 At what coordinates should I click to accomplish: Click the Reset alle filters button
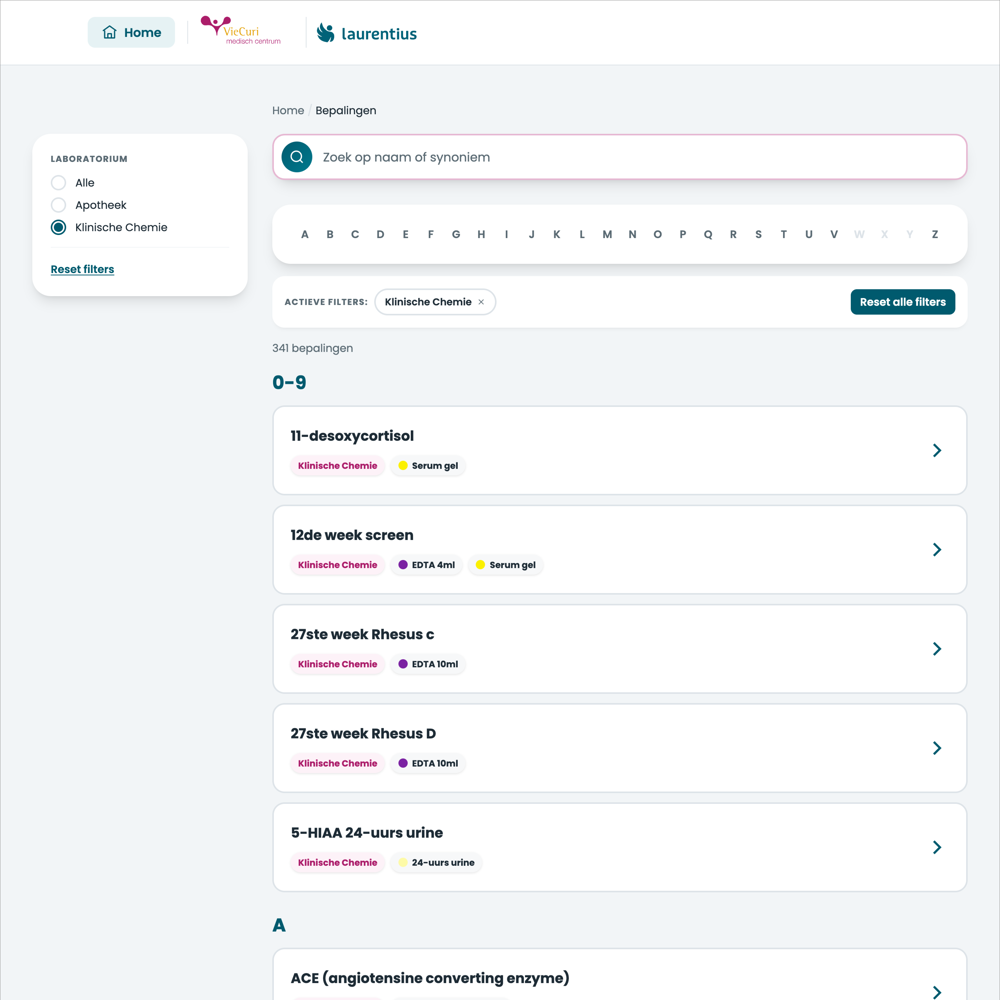902,302
